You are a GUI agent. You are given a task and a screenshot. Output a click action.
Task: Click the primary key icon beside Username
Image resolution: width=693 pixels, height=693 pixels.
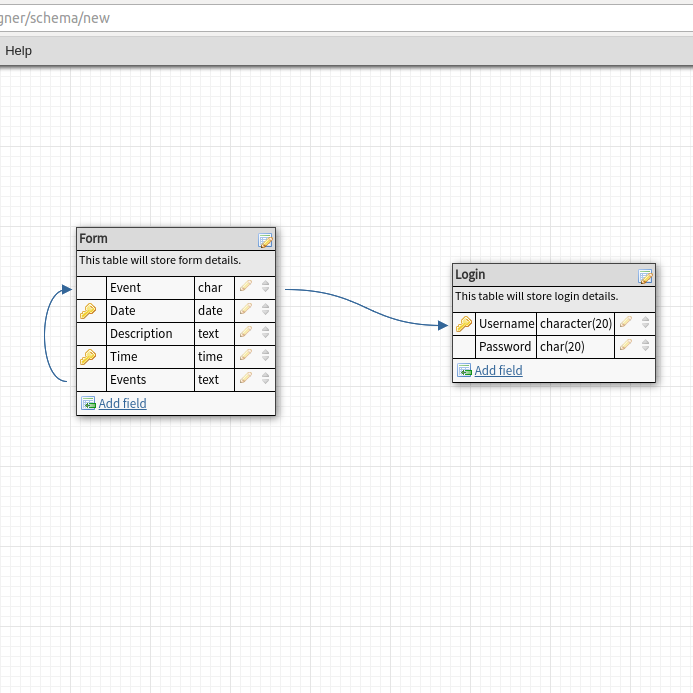tap(464, 324)
